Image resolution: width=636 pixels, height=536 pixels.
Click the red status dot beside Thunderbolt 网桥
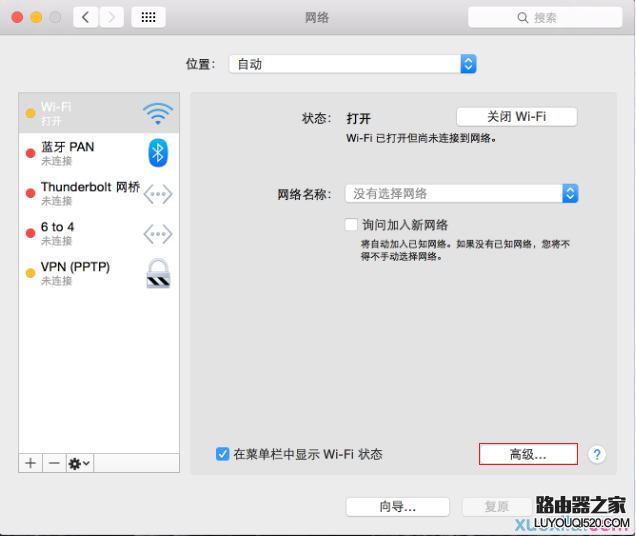[x=30, y=194]
